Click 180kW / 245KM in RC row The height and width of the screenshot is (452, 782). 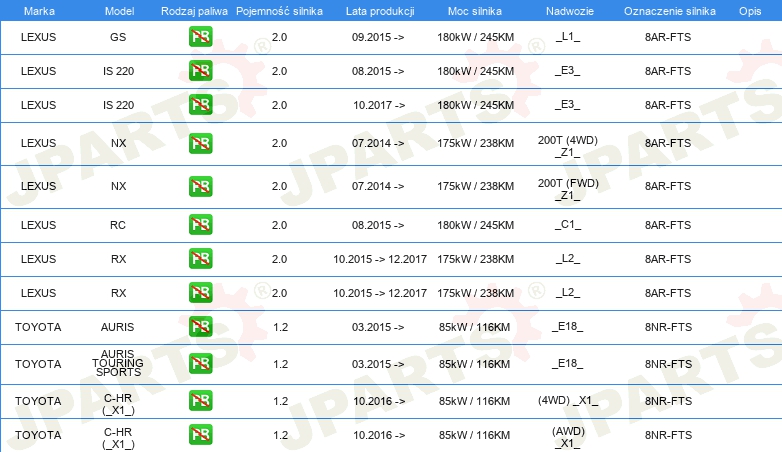click(x=475, y=225)
